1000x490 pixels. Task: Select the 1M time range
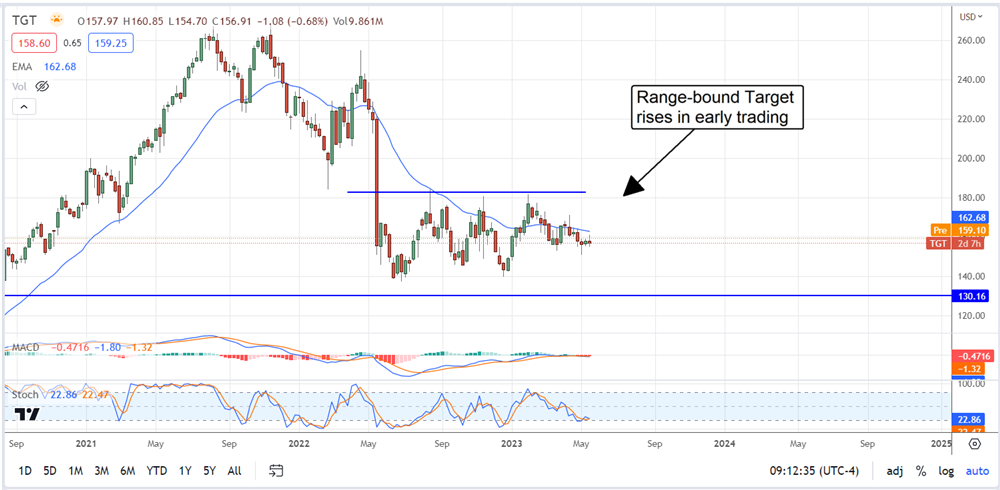pos(75,471)
